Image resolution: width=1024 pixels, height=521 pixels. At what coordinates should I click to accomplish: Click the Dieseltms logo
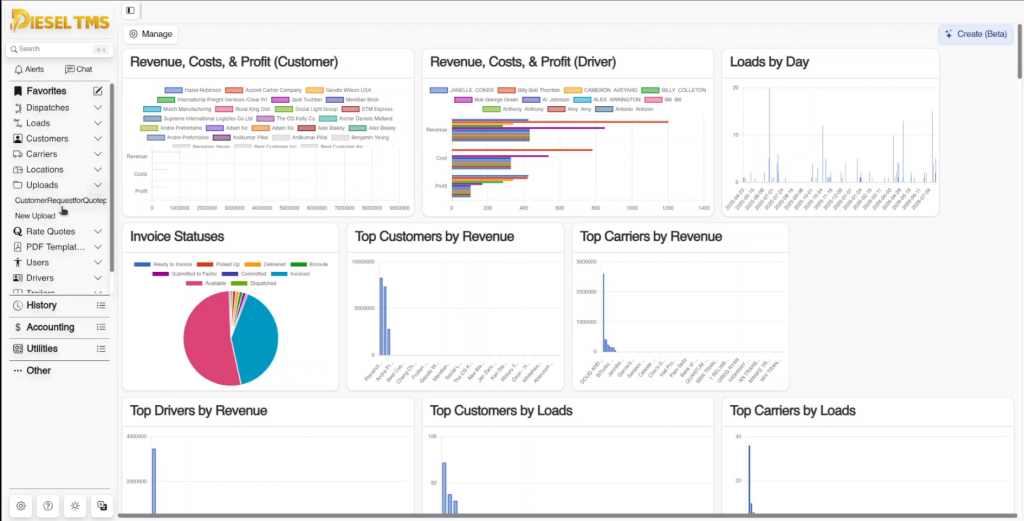click(x=59, y=22)
